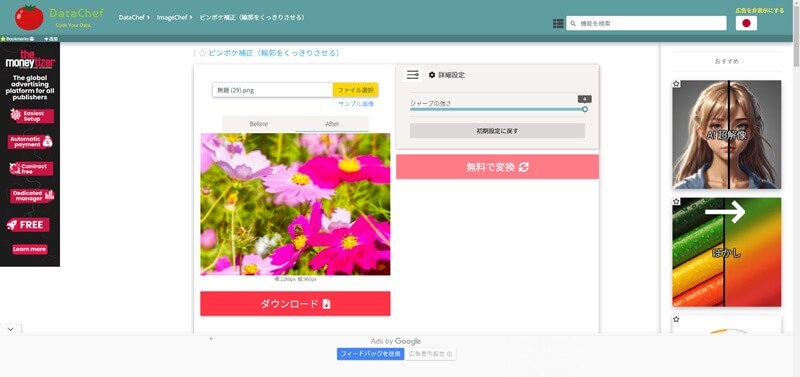Click the Bookmarks help question mark
Image resolution: width=800 pixels, height=377 pixels.
click(x=32, y=39)
